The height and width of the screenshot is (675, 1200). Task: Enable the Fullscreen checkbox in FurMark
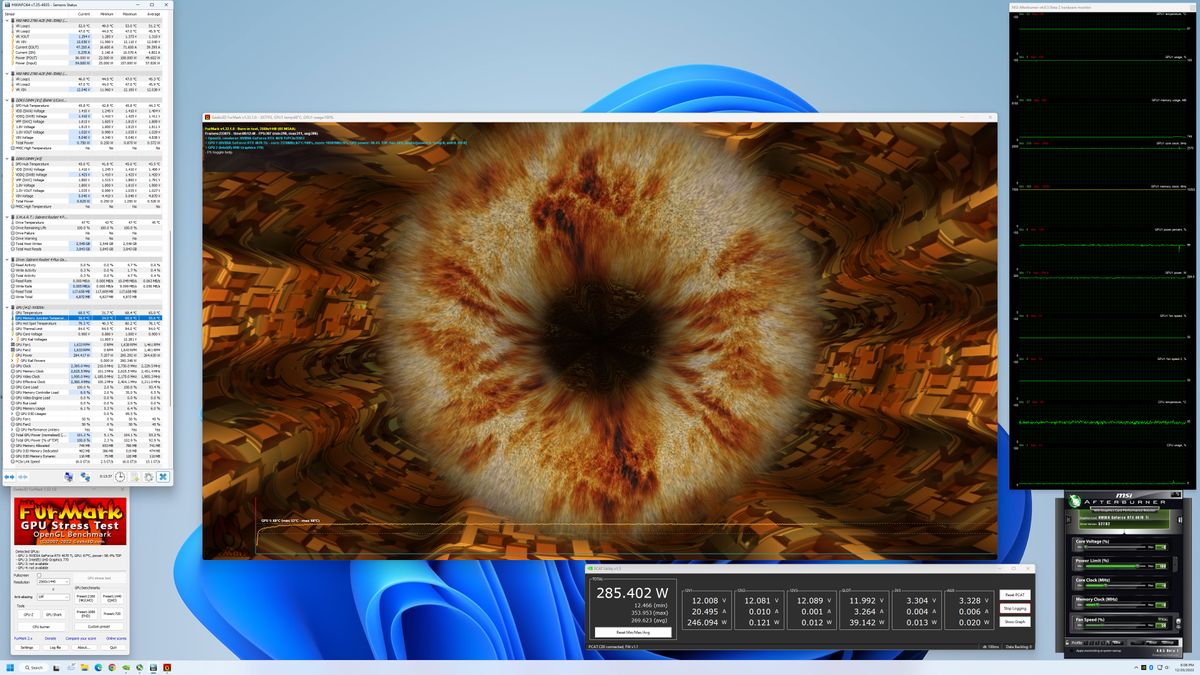pyautogui.click(x=38, y=575)
